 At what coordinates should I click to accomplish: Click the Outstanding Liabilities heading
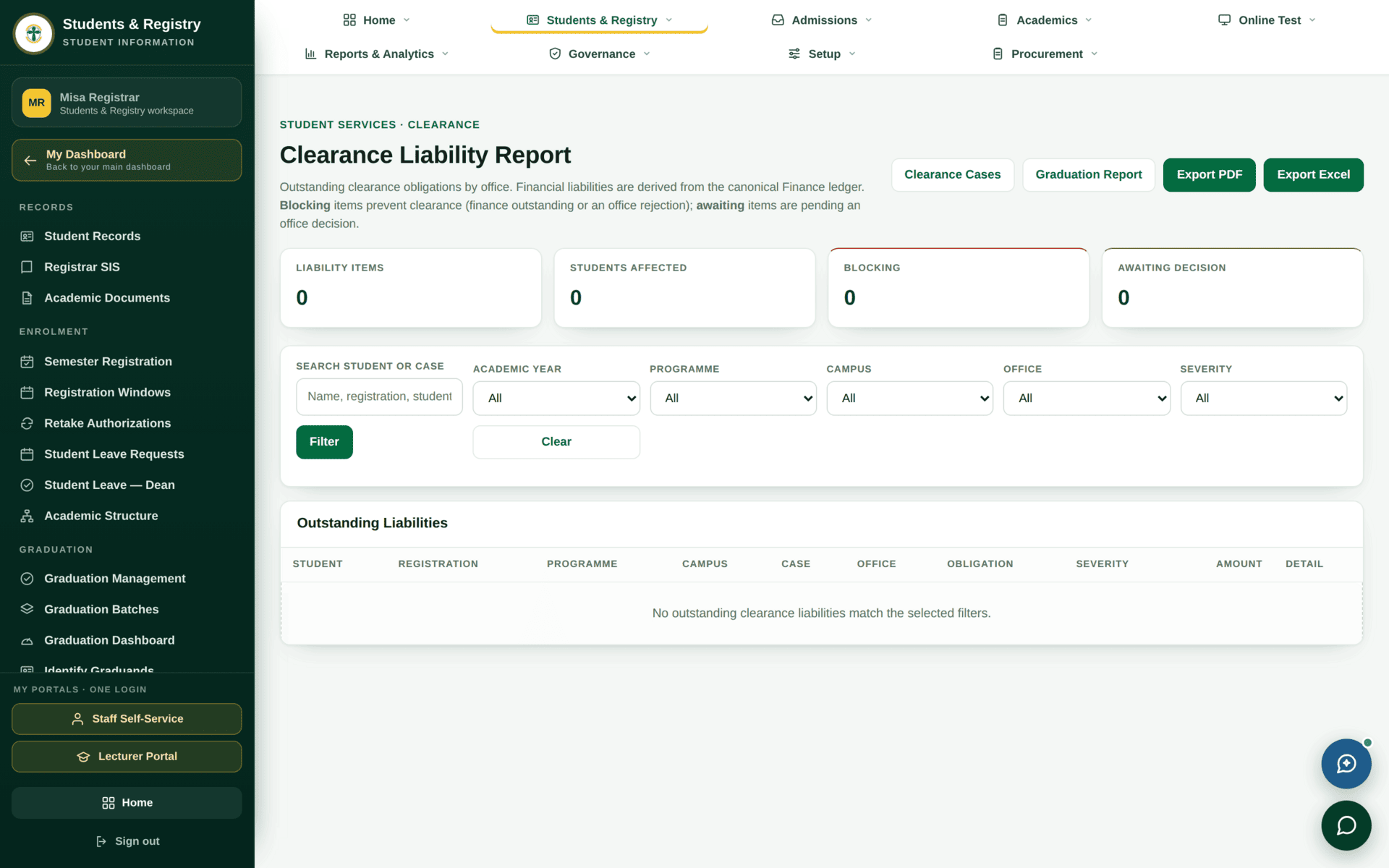click(x=372, y=523)
